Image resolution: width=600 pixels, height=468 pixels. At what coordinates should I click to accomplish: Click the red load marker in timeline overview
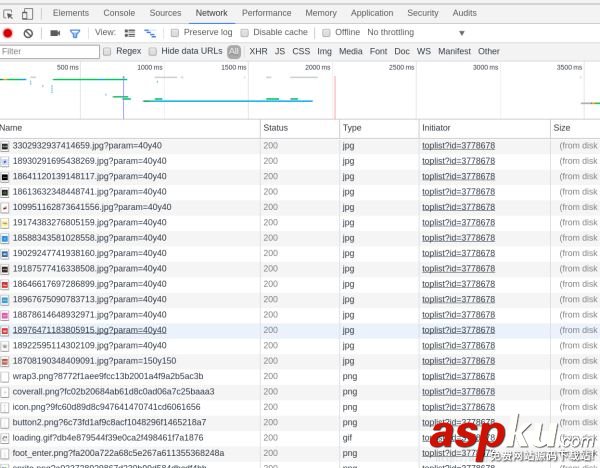335,98
